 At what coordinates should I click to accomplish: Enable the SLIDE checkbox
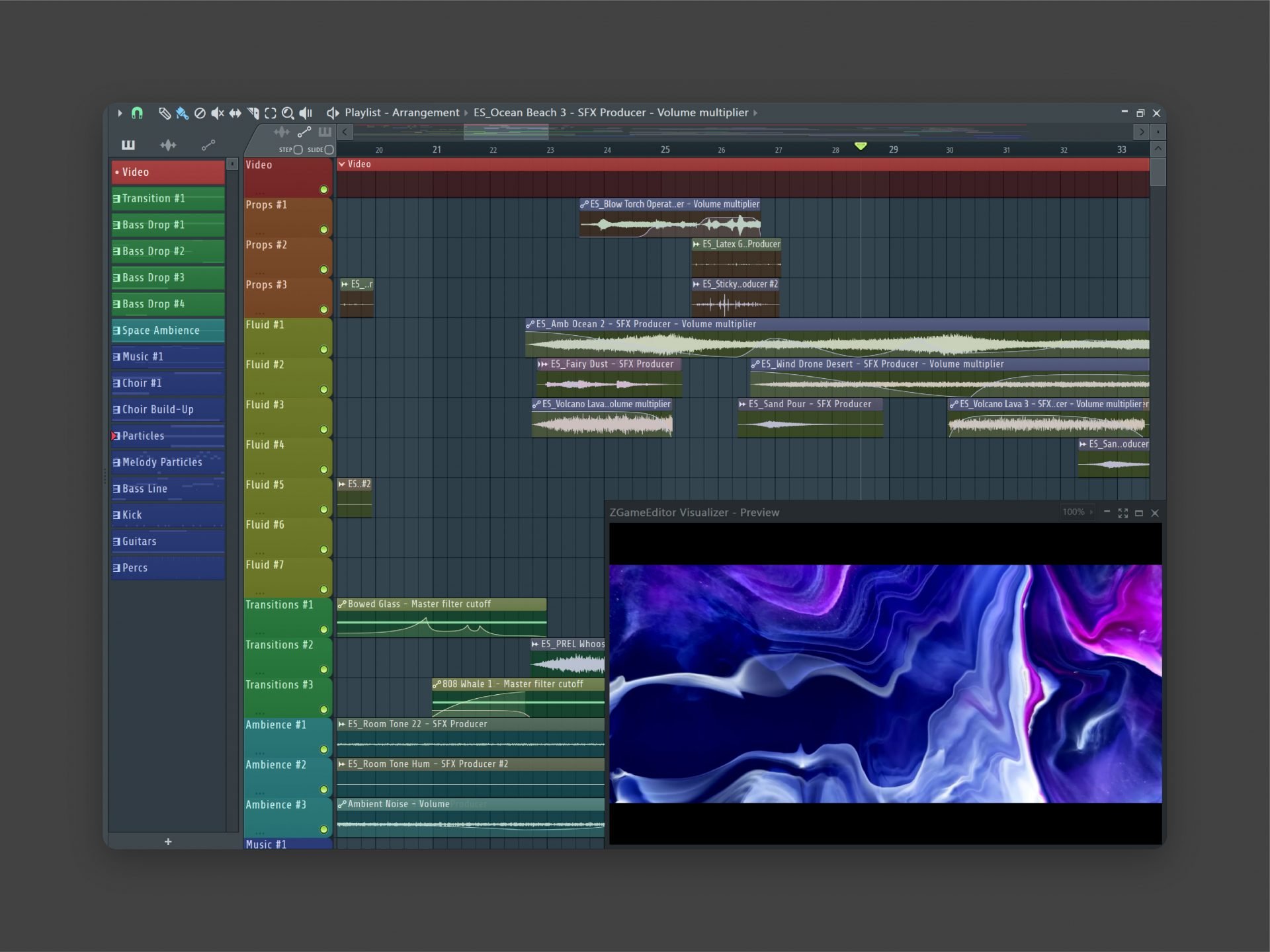(329, 150)
